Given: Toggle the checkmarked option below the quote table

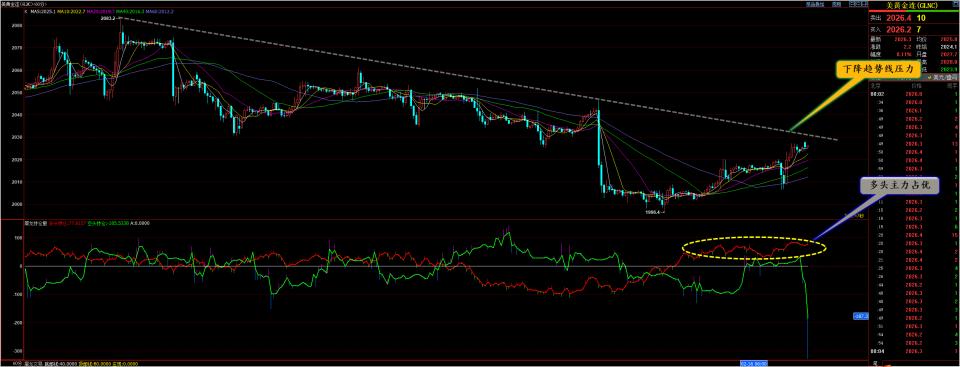Looking at the screenshot, I should [942, 77].
